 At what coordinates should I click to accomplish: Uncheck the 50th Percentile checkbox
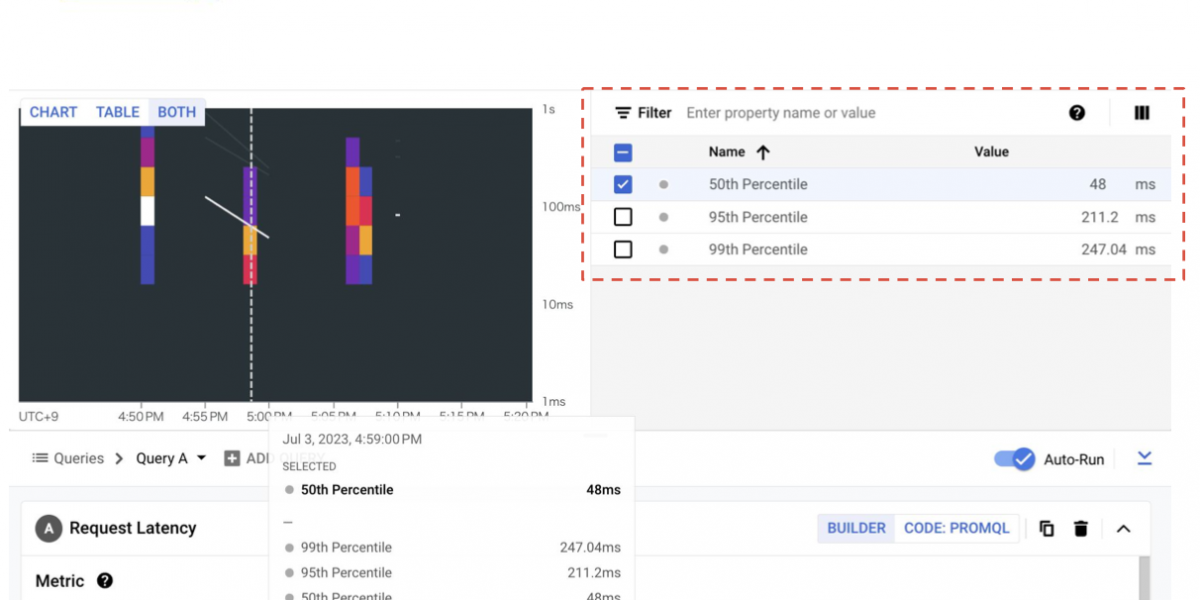point(623,185)
